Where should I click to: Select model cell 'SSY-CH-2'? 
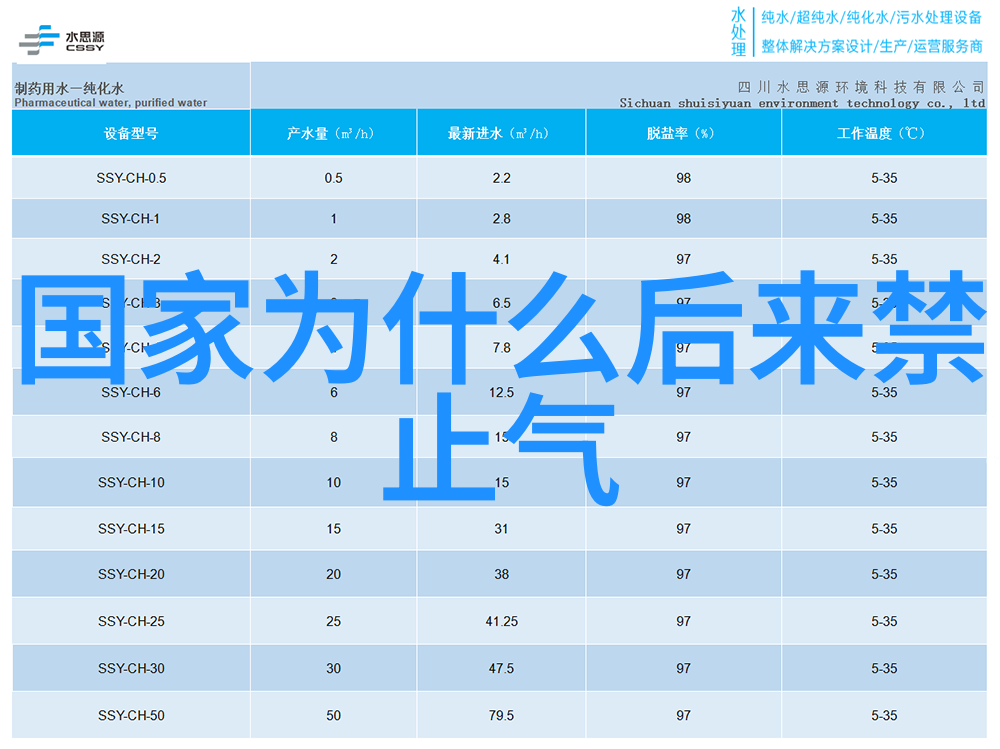131,259
